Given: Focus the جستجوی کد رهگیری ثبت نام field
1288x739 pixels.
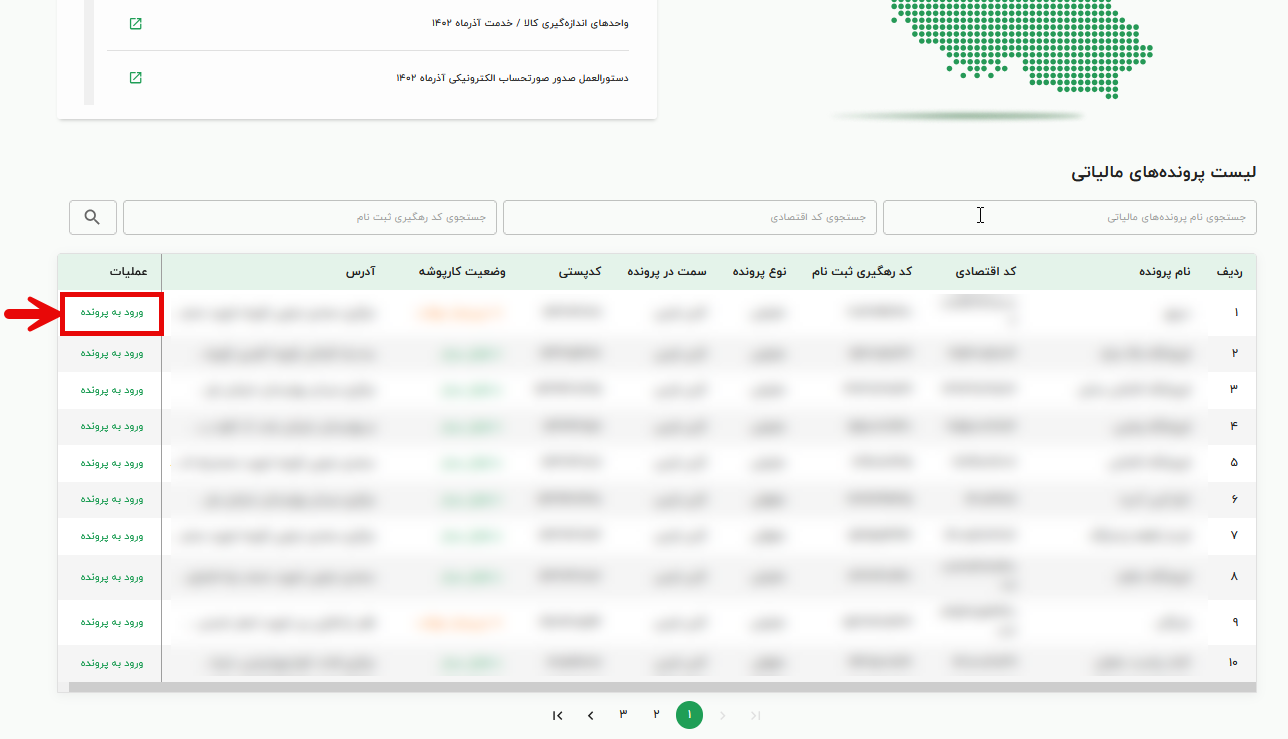Looking at the screenshot, I should (x=310, y=217).
